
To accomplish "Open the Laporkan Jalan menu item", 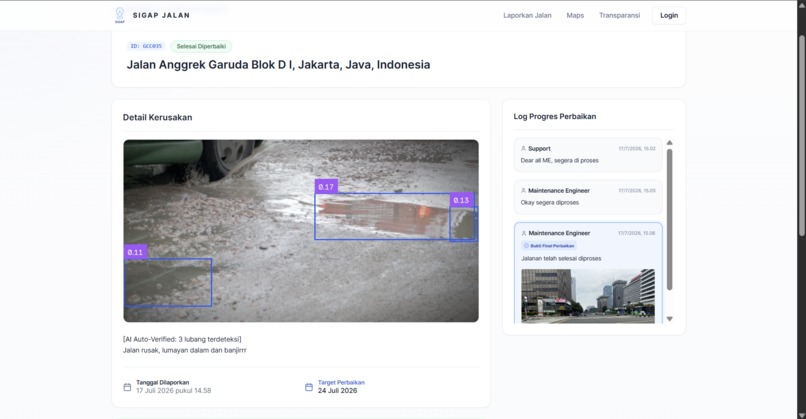I will click(x=527, y=15).
